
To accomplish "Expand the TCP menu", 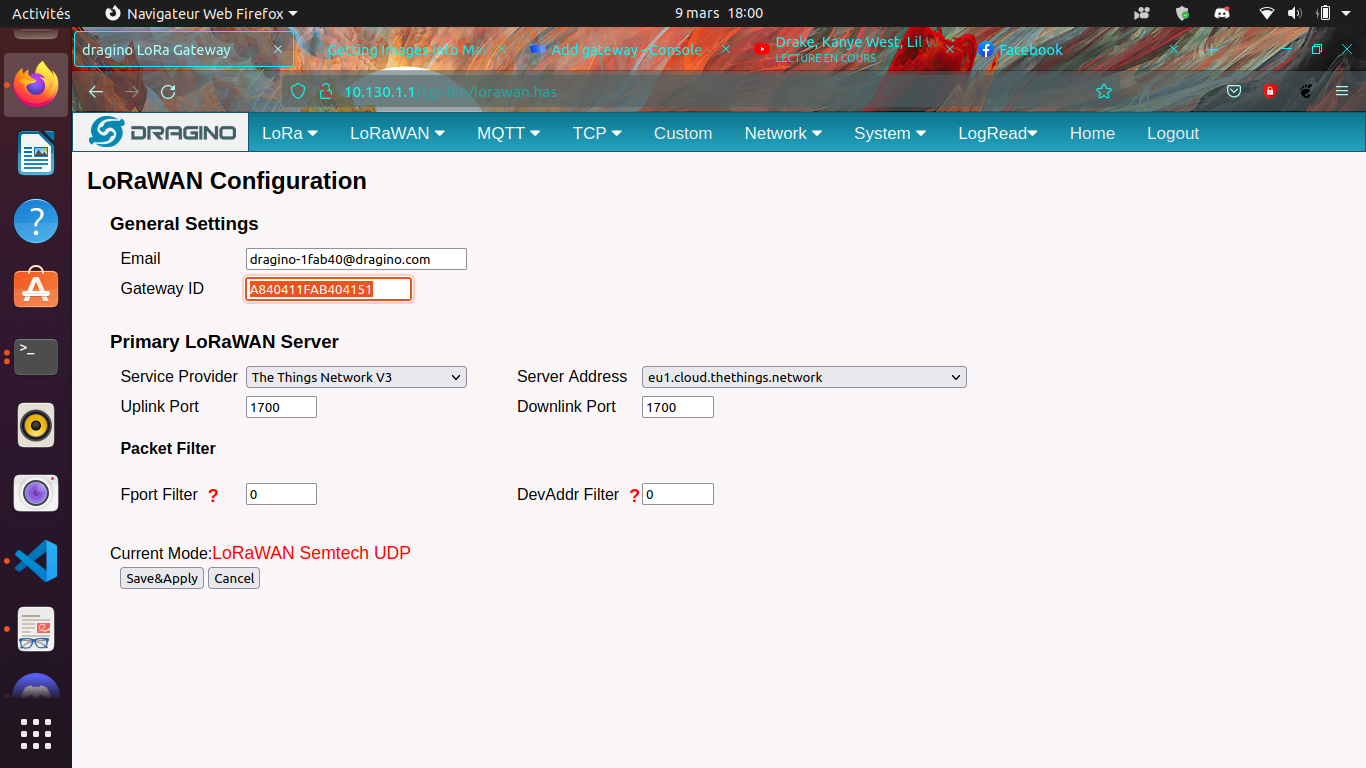I will tap(597, 133).
